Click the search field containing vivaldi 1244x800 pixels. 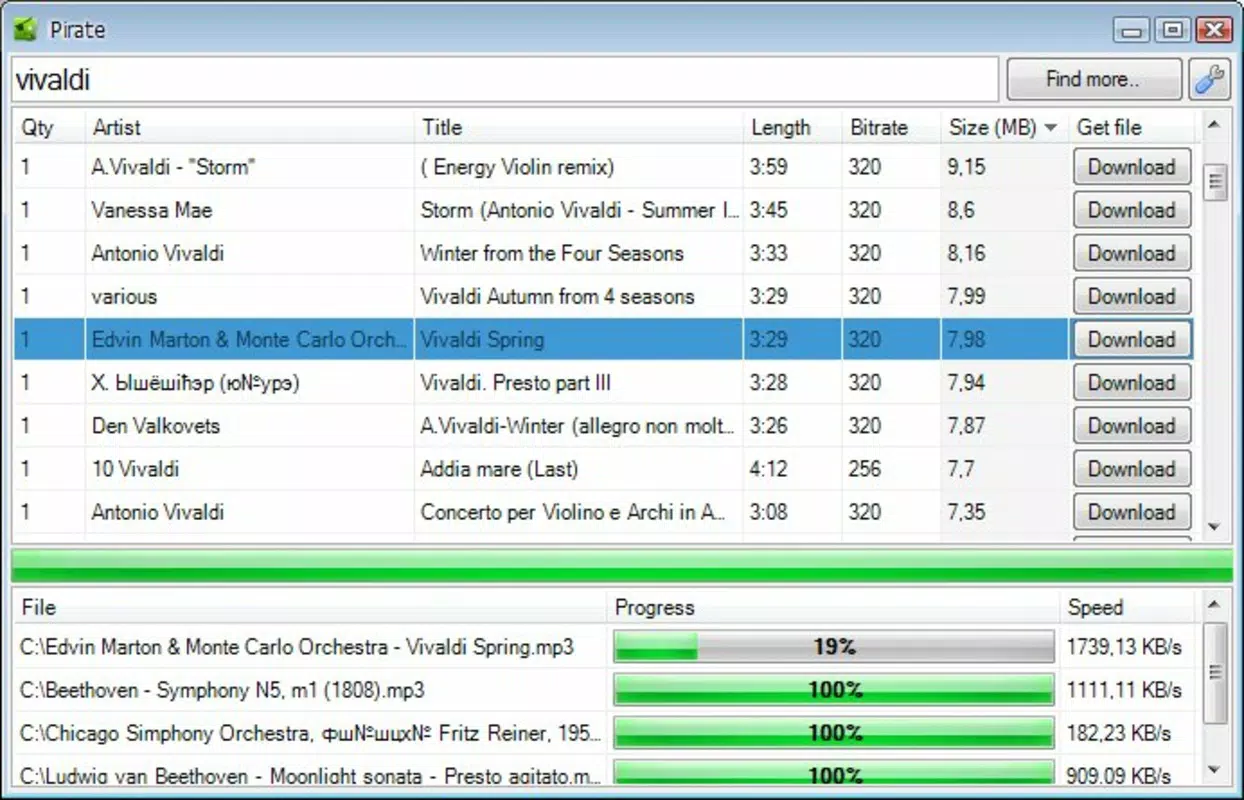pyautogui.click(x=505, y=80)
